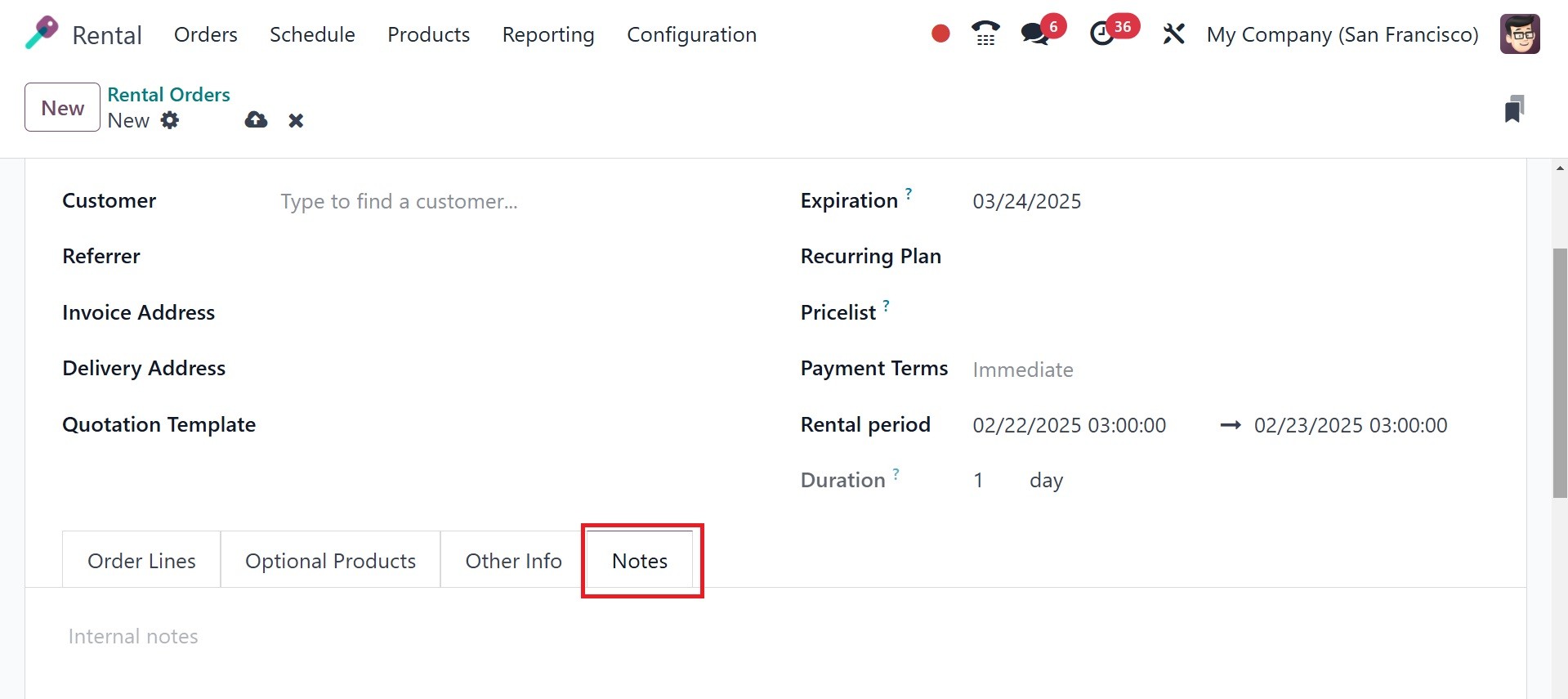Switch to the Order Lines tab
Screen dimensions: 1568x699
point(141,561)
